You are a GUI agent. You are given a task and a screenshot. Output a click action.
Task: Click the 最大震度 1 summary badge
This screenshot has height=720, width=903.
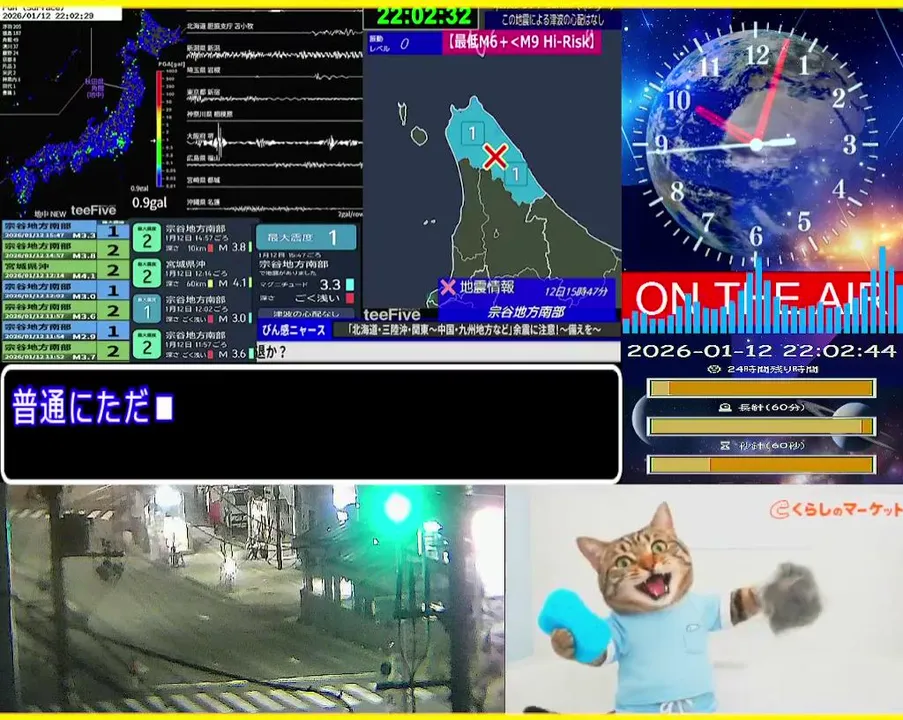306,237
